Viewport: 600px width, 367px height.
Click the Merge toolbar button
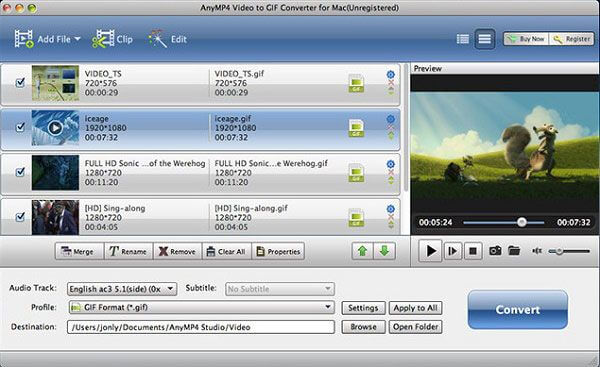point(79,251)
